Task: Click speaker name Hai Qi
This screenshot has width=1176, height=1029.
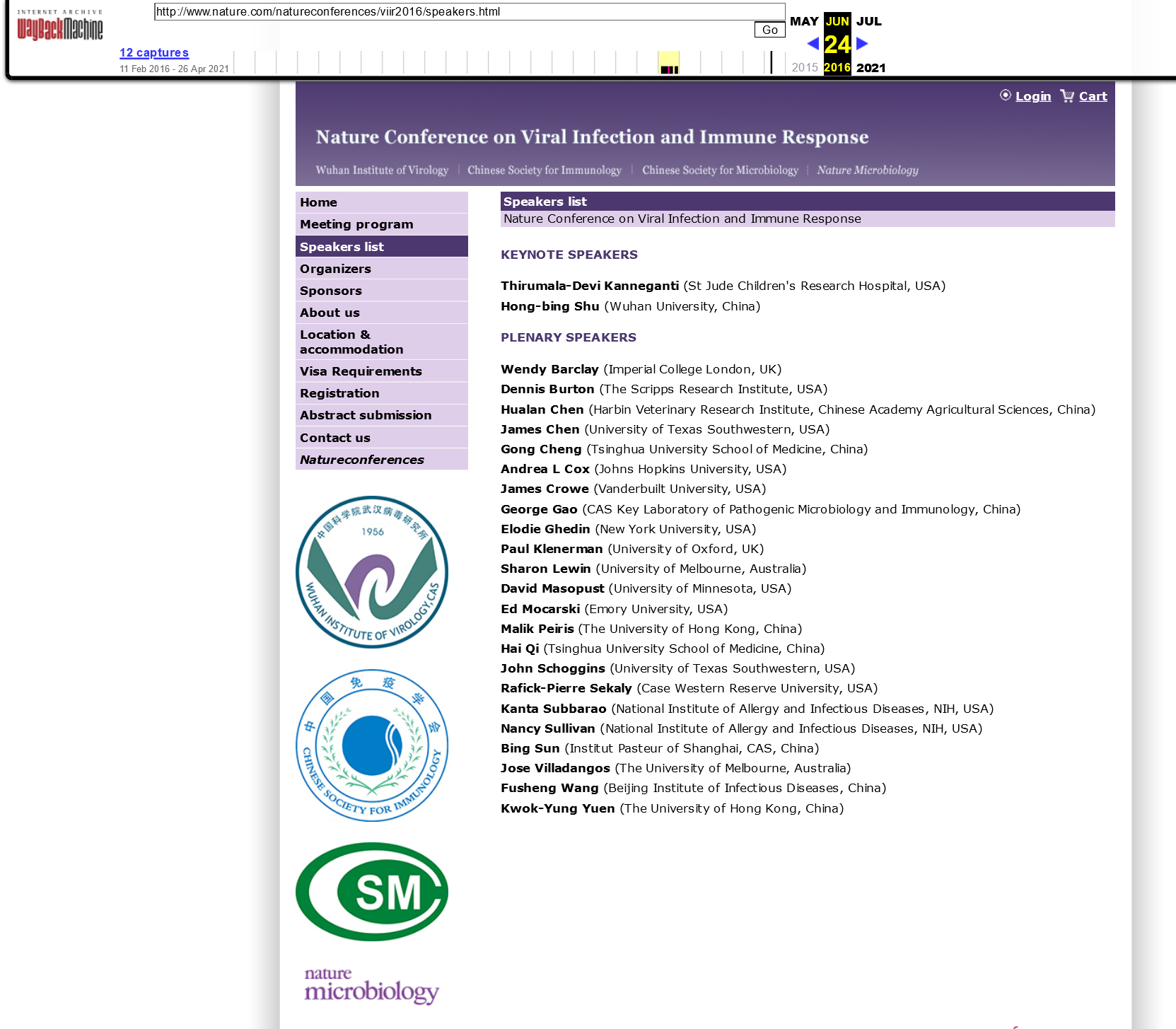Action: [x=520, y=649]
